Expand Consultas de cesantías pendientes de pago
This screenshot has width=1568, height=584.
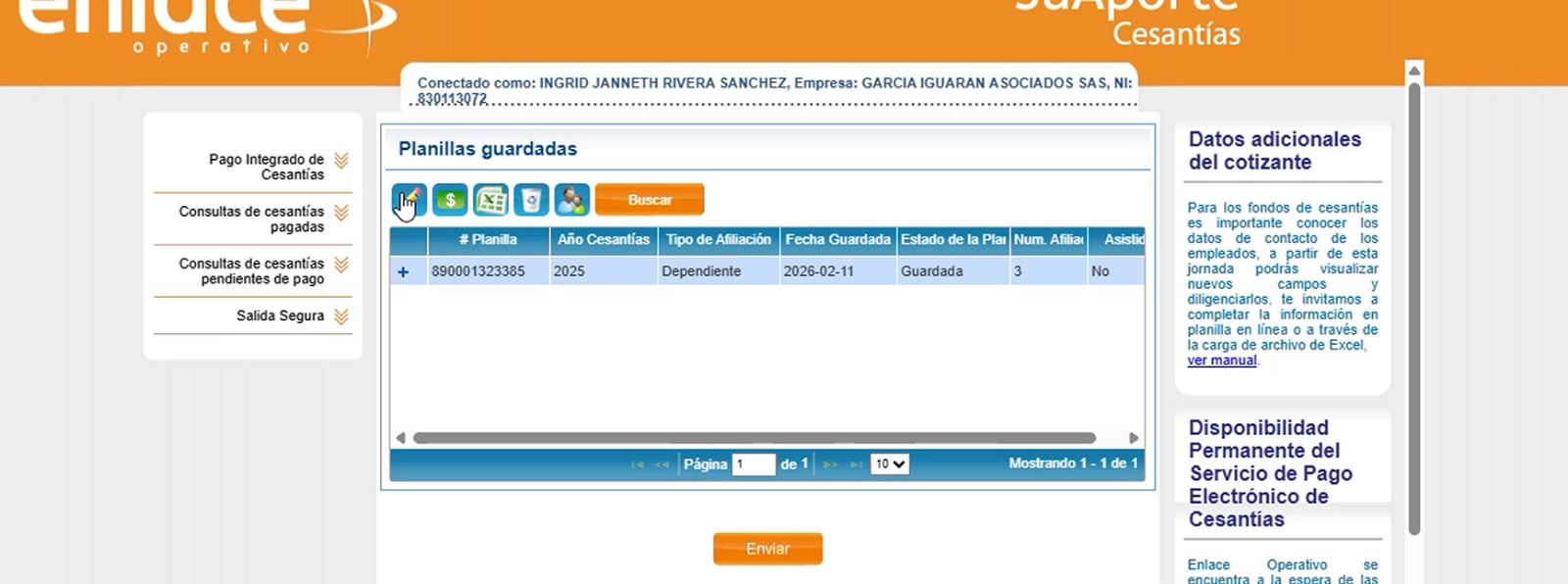coord(341,265)
